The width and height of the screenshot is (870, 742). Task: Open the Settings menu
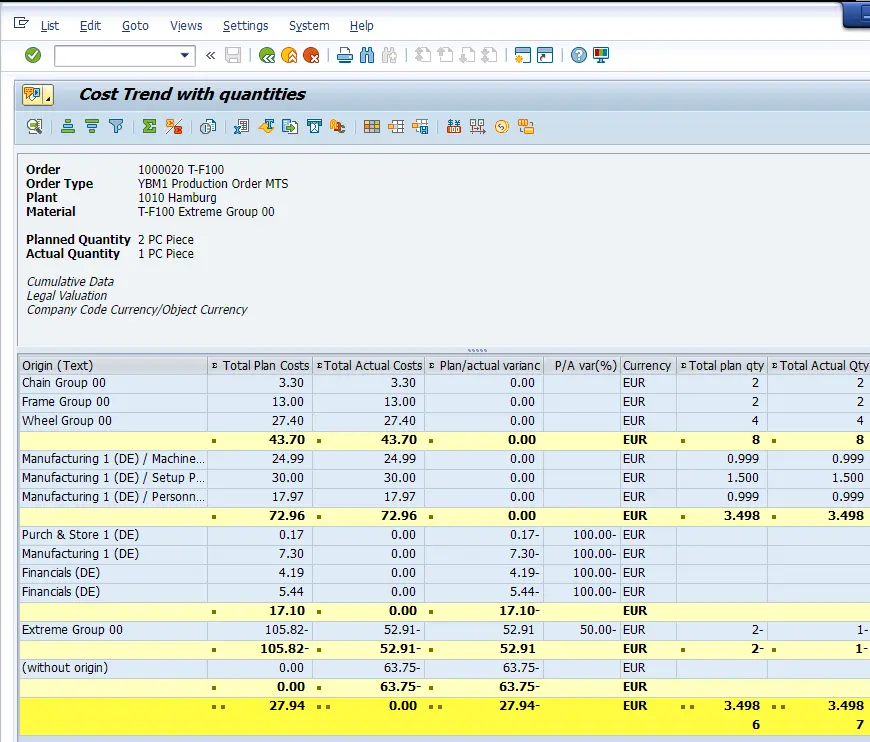tap(245, 26)
